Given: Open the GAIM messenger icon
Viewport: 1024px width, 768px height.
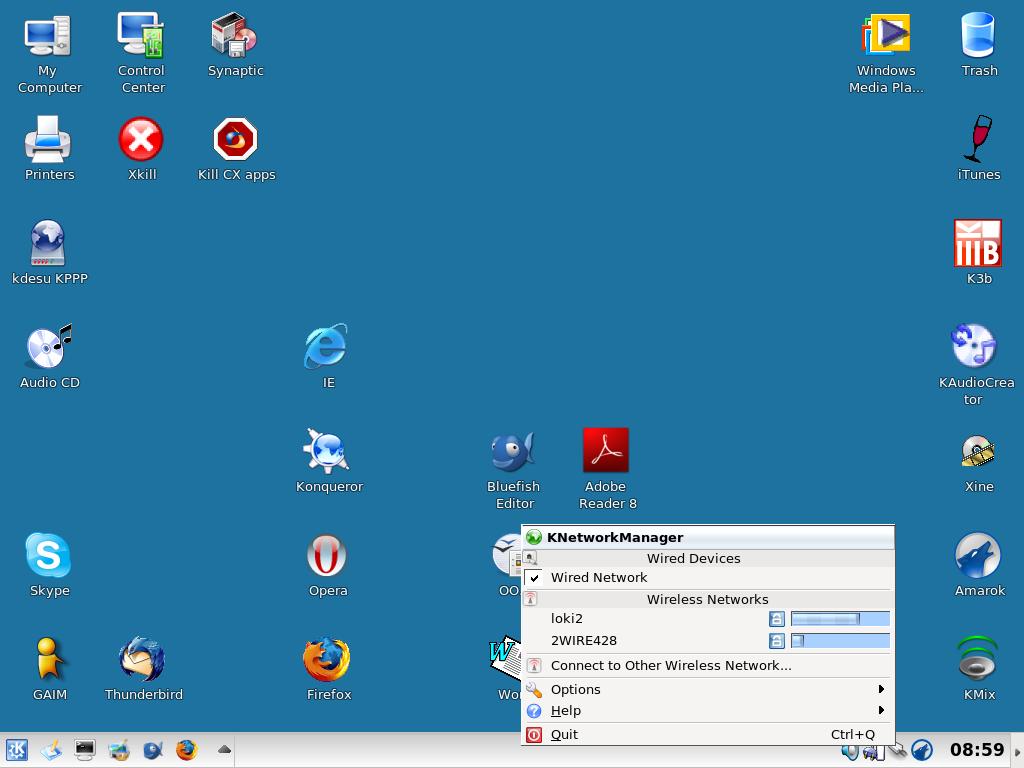Looking at the screenshot, I should point(49,669).
